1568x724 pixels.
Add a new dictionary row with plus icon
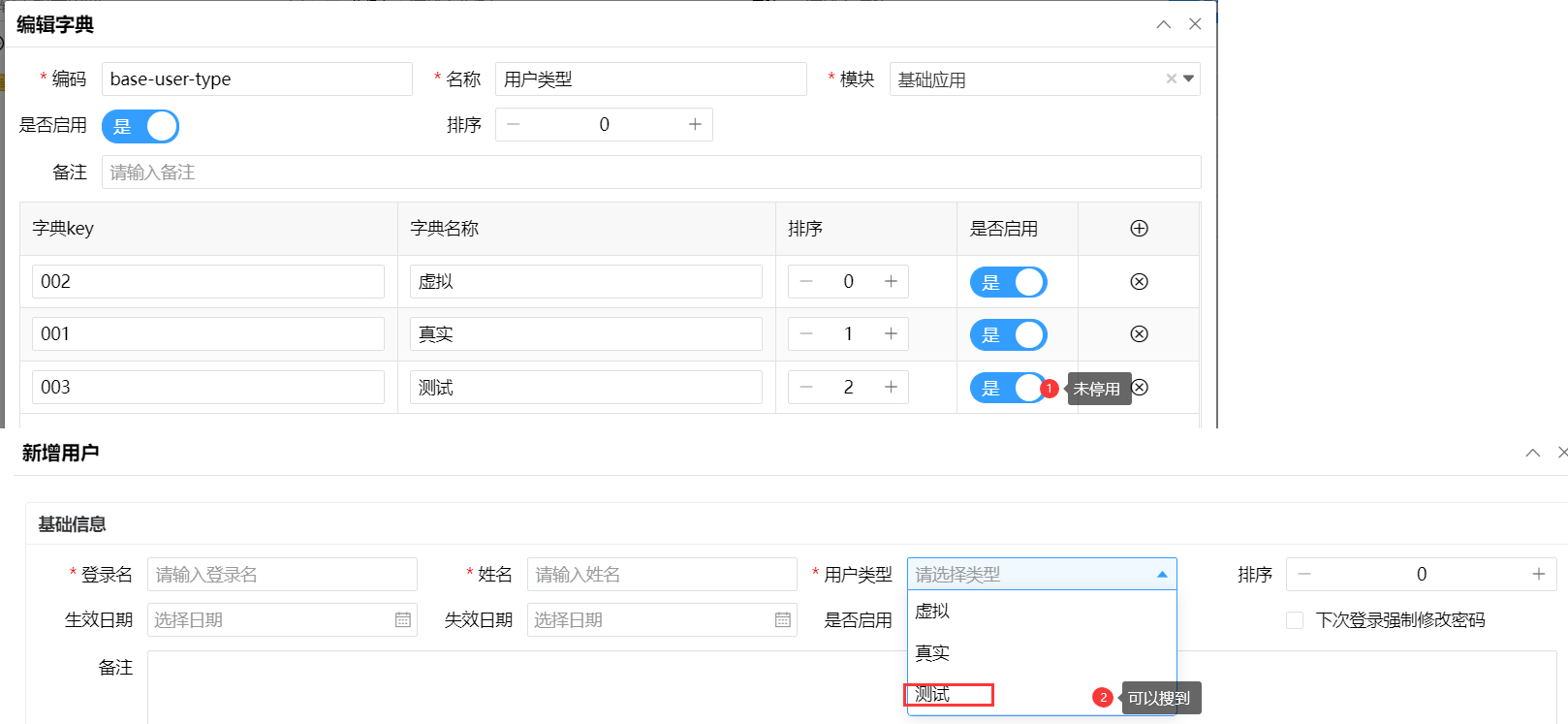(x=1139, y=229)
